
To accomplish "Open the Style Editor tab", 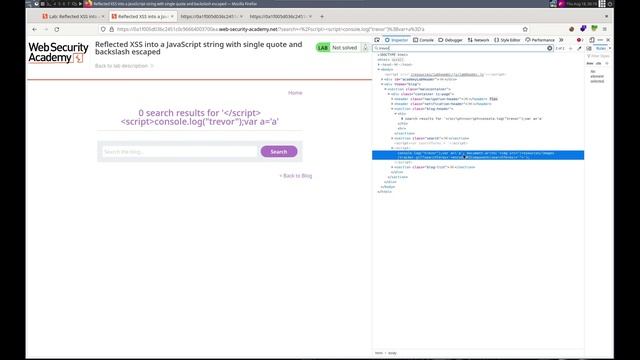I will click(507, 40).
